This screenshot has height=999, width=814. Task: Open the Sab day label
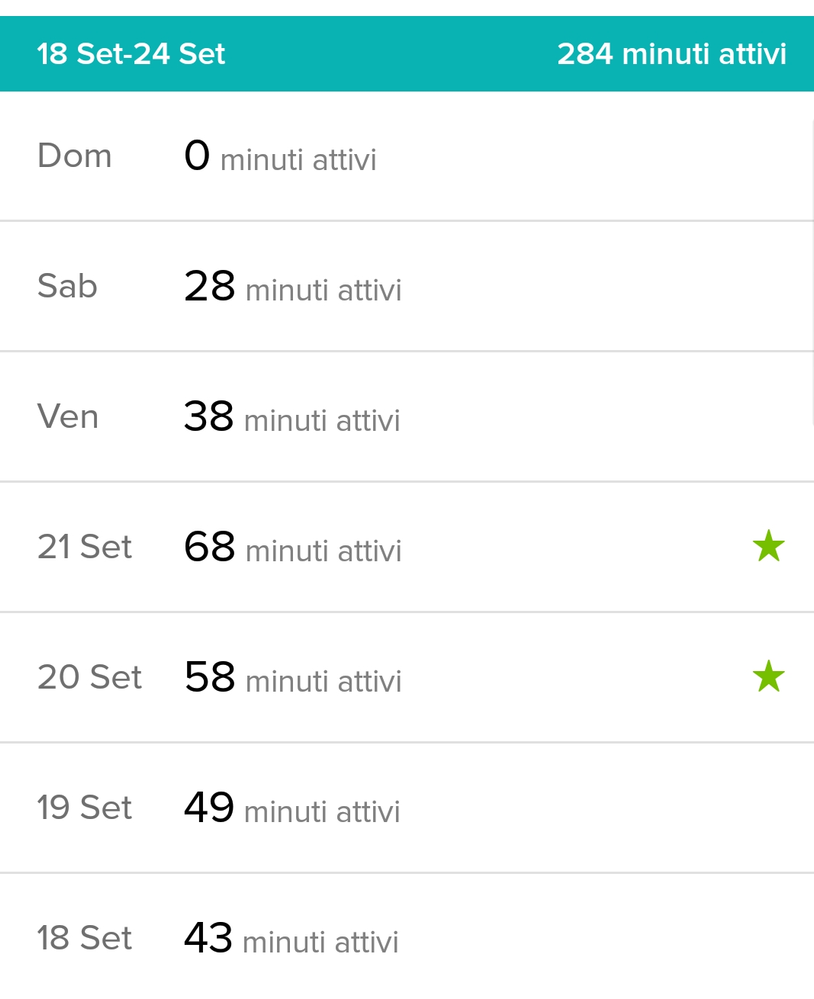(x=67, y=286)
